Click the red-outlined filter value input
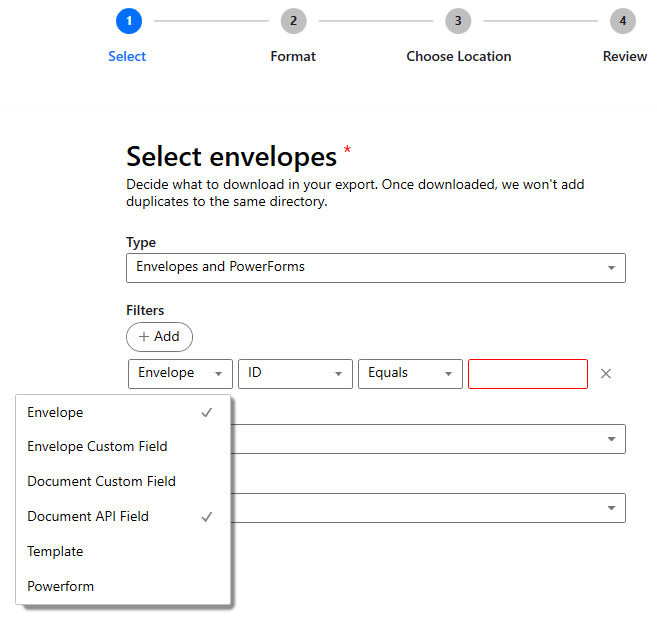Screen dimensions: 657x619 point(528,374)
